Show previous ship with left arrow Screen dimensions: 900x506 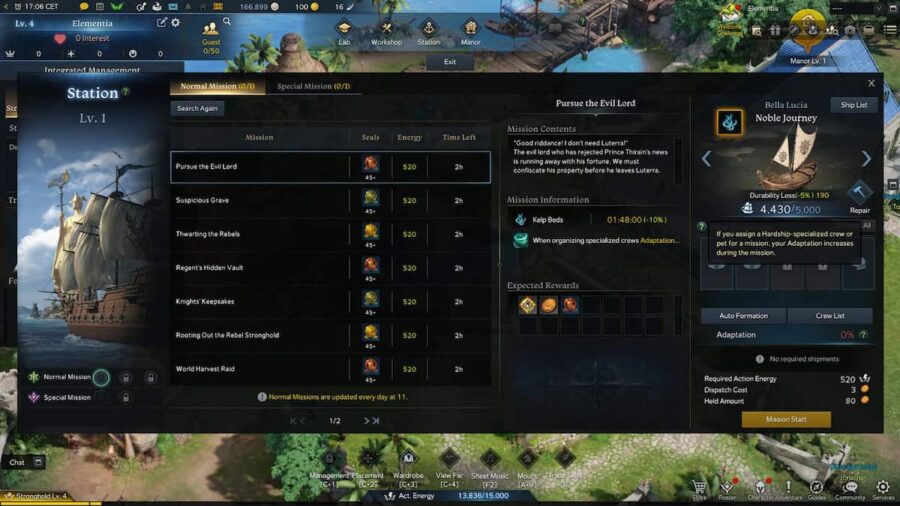[707, 158]
